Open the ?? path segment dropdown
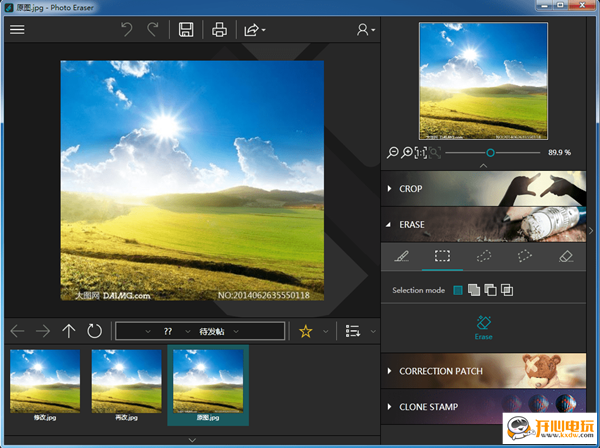This screenshot has width=600, height=448. tap(188, 331)
